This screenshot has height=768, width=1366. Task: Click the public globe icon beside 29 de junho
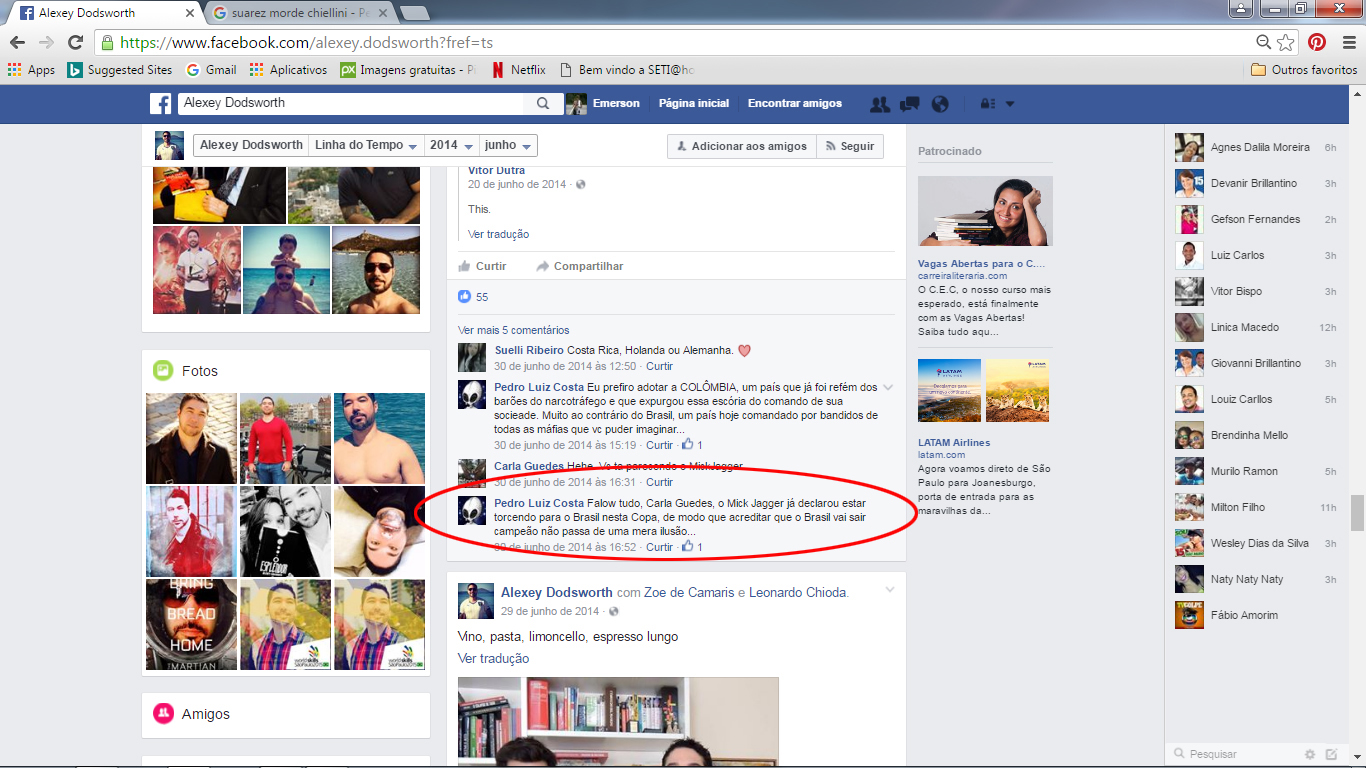tap(613, 611)
